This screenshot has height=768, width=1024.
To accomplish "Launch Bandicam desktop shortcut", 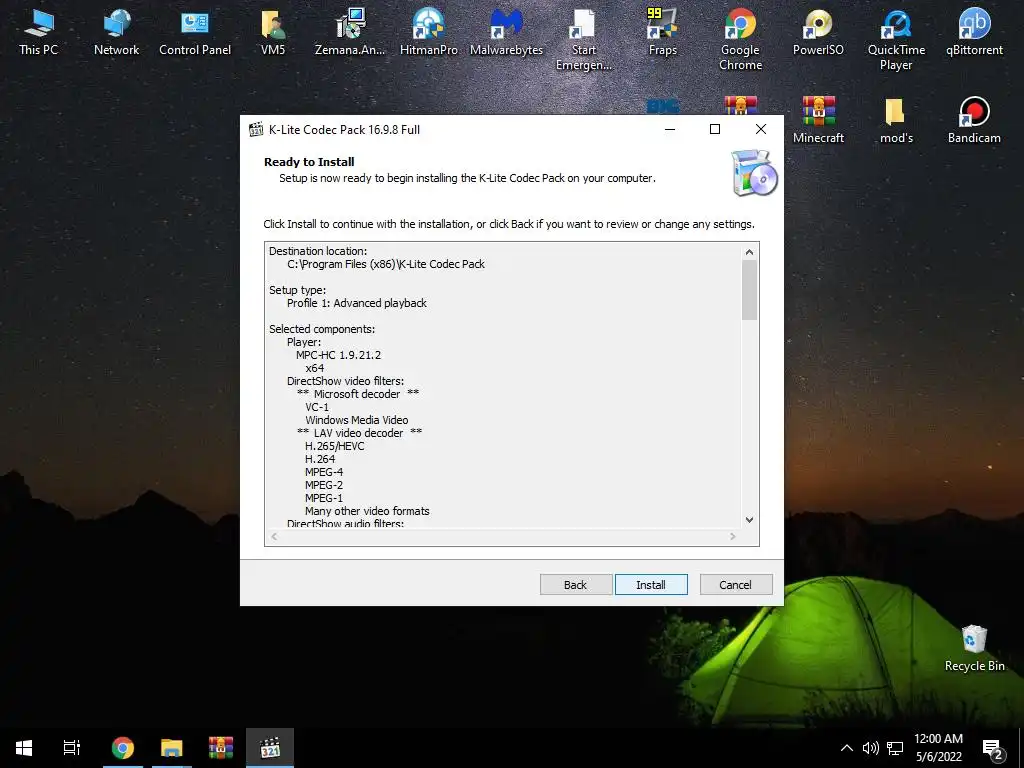I will (x=974, y=120).
